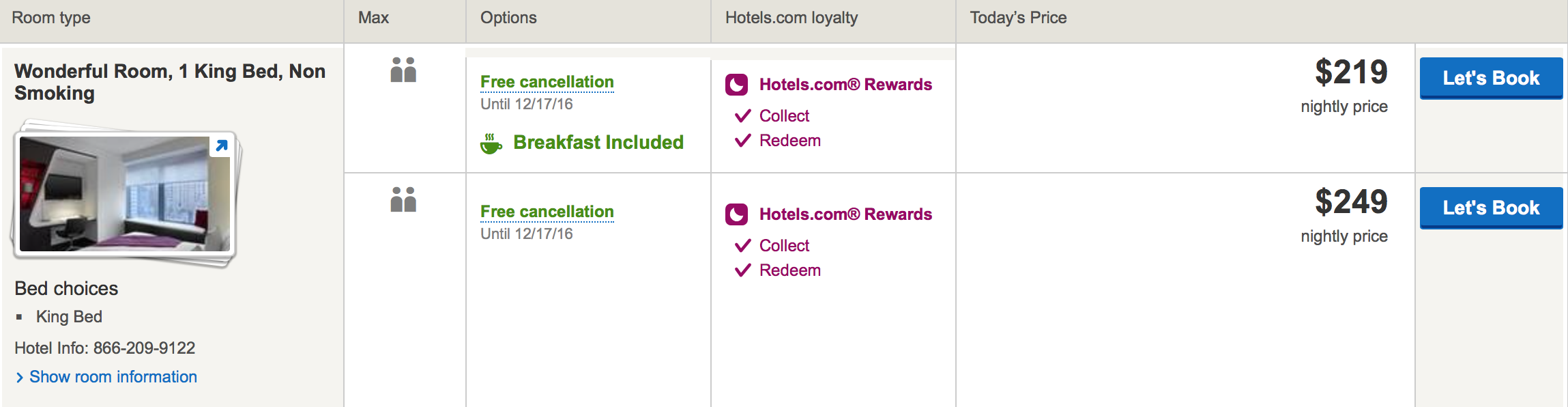Open Free cancellation details for the $249 rate
This screenshot has height=407, width=1568.
click(x=547, y=212)
